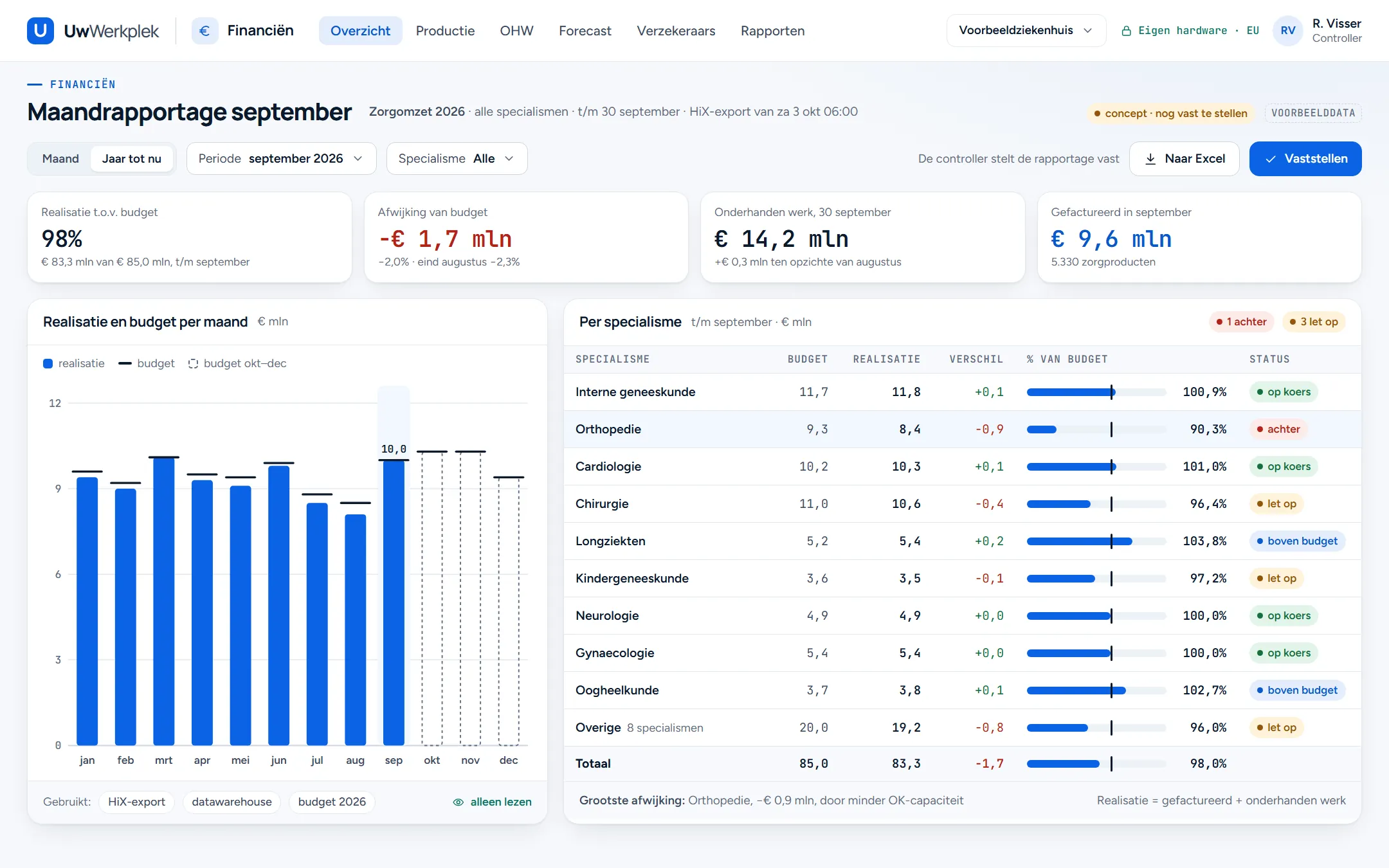
Task: Open the RV user avatar
Action: 1288,31
